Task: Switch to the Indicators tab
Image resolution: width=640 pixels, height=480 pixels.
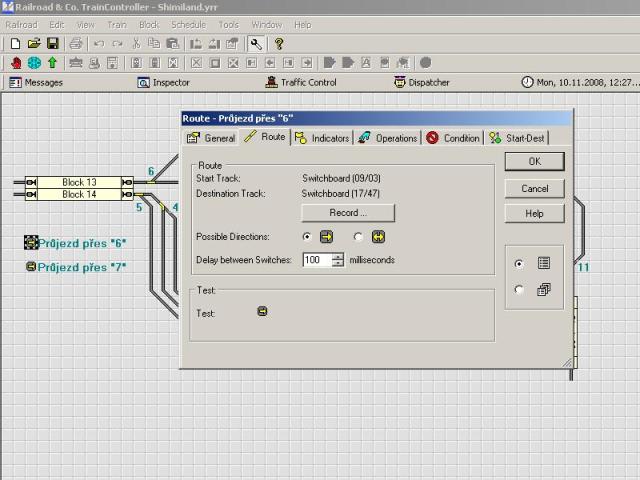Action: 322,138
